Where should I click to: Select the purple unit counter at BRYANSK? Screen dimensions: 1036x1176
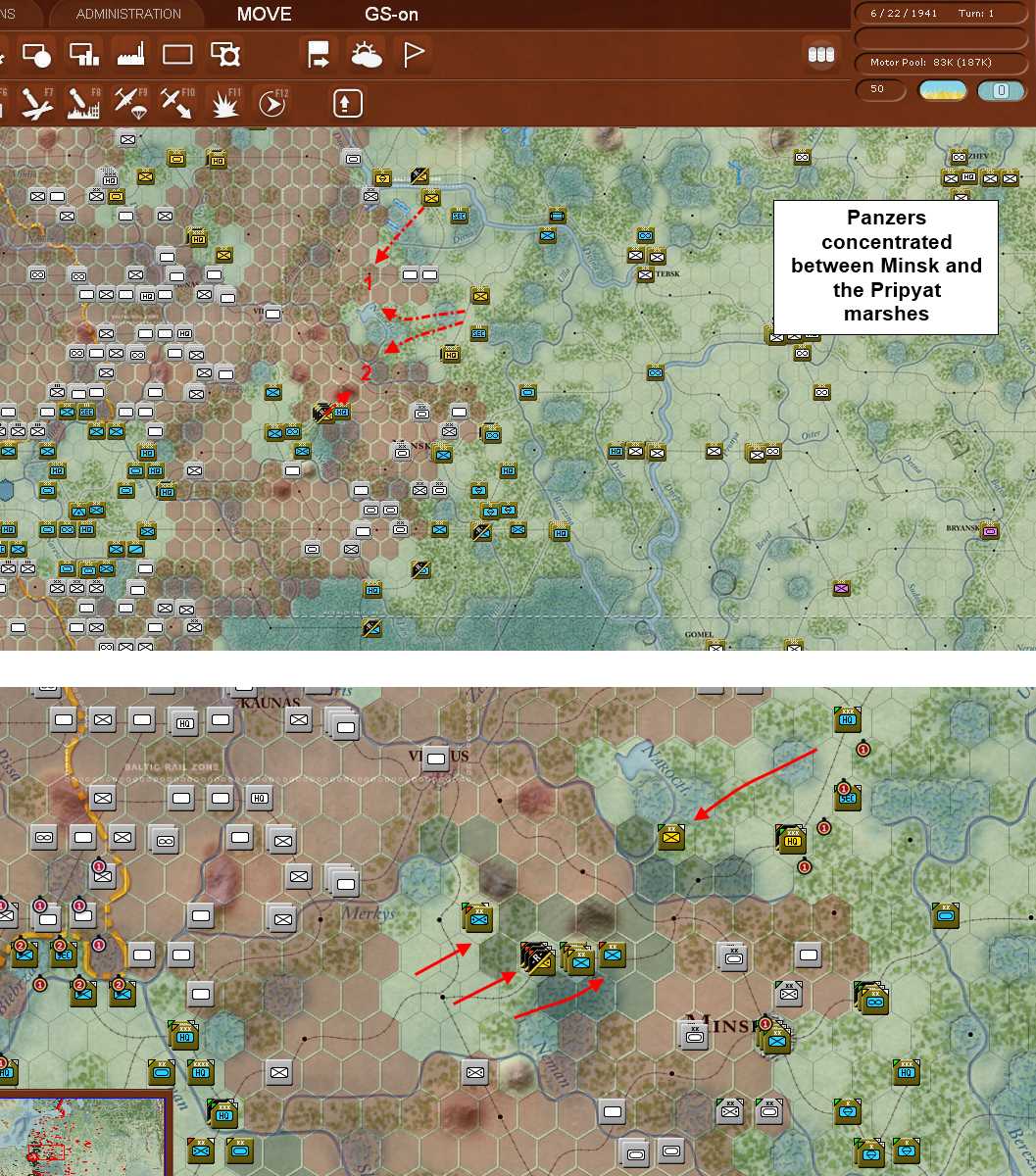990,530
